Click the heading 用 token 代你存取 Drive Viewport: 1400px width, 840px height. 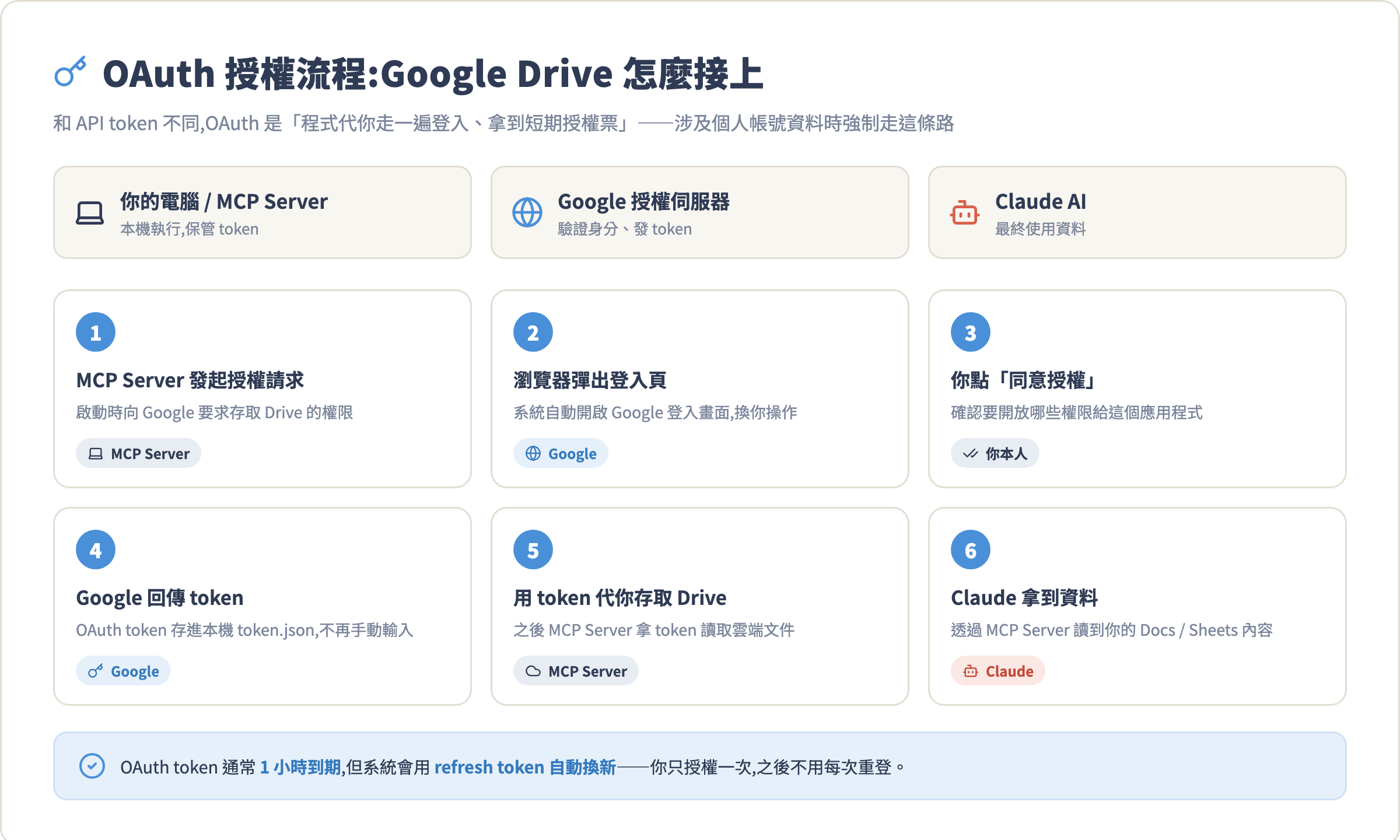620,598
